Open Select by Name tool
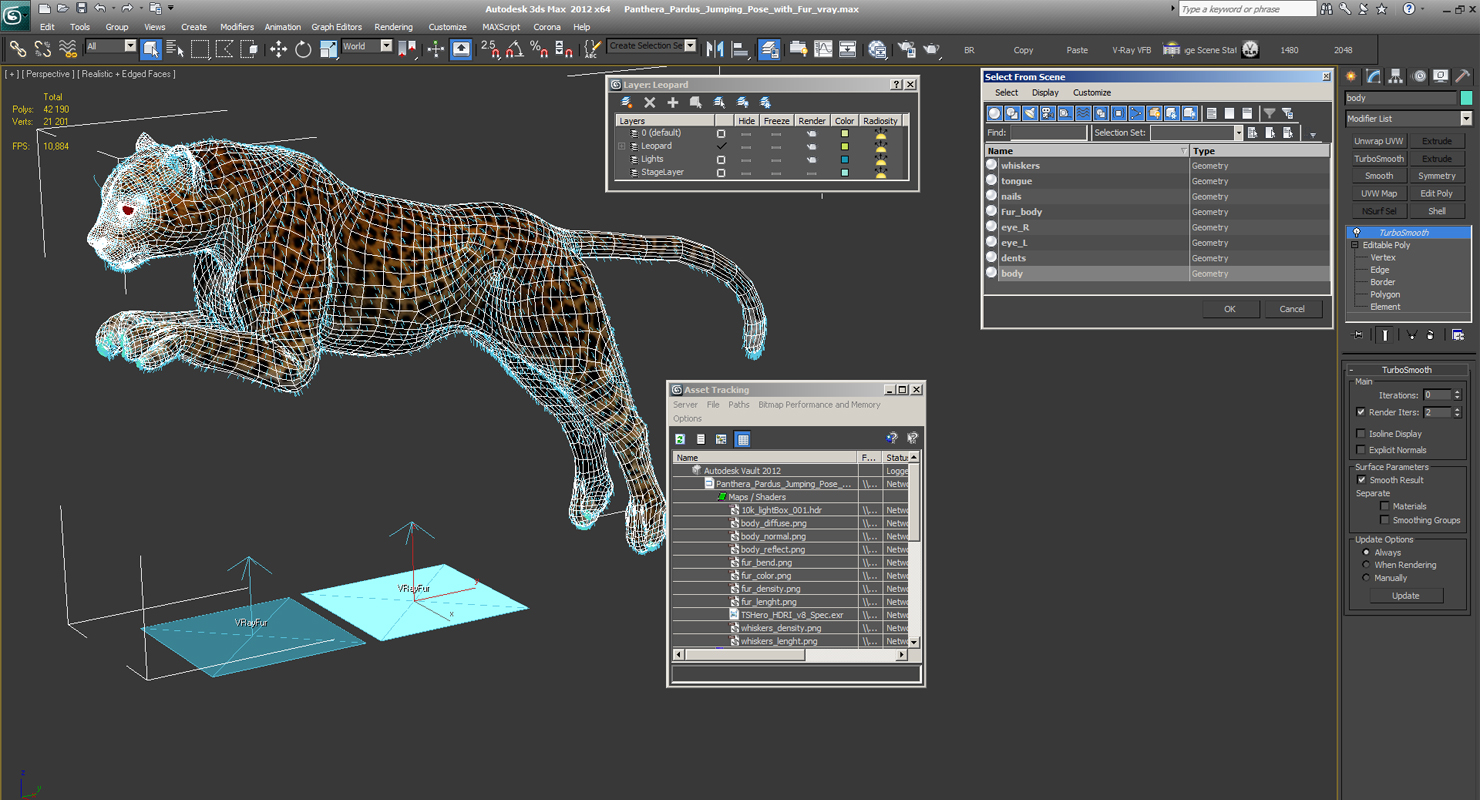Screen dimensions: 1480x800 (175, 48)
